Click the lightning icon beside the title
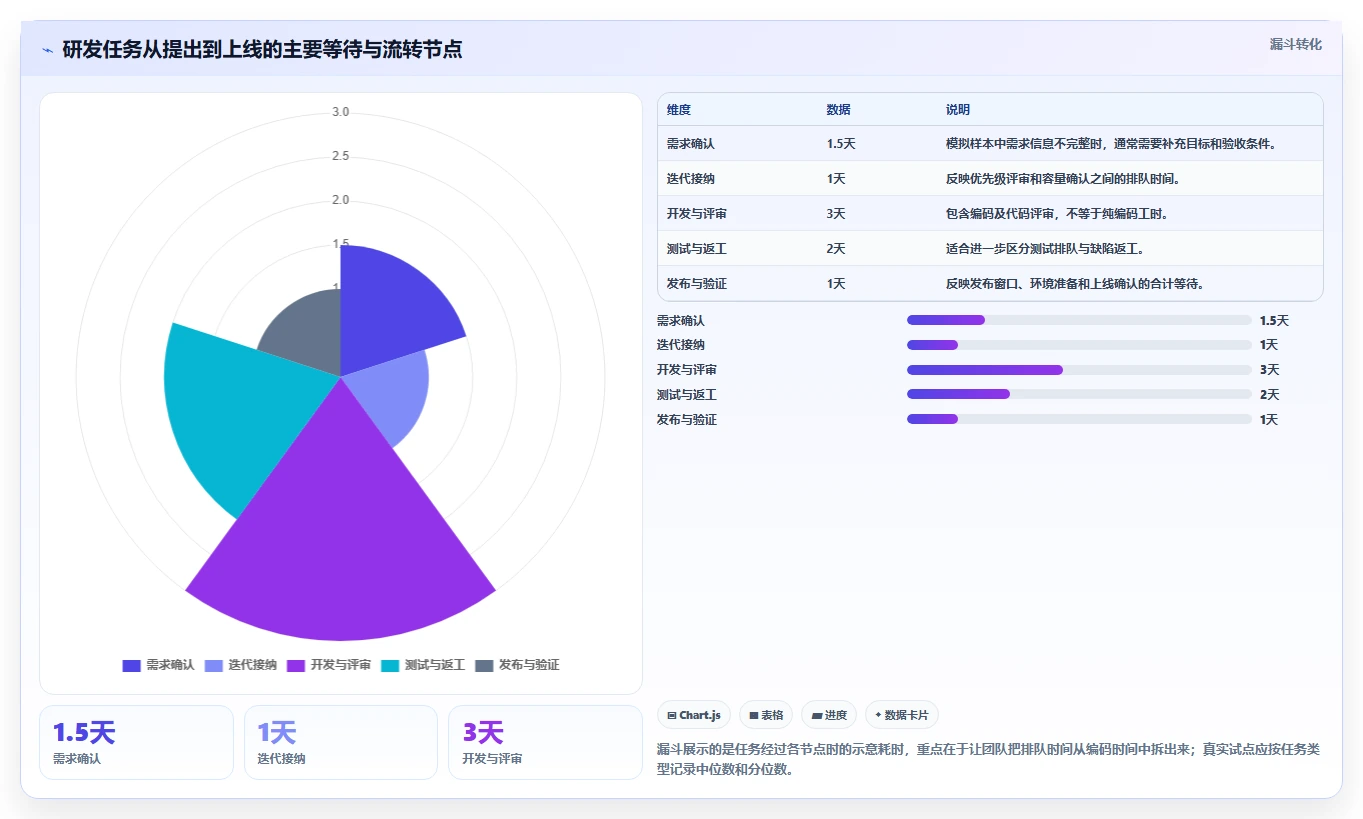 click(48, 50)
